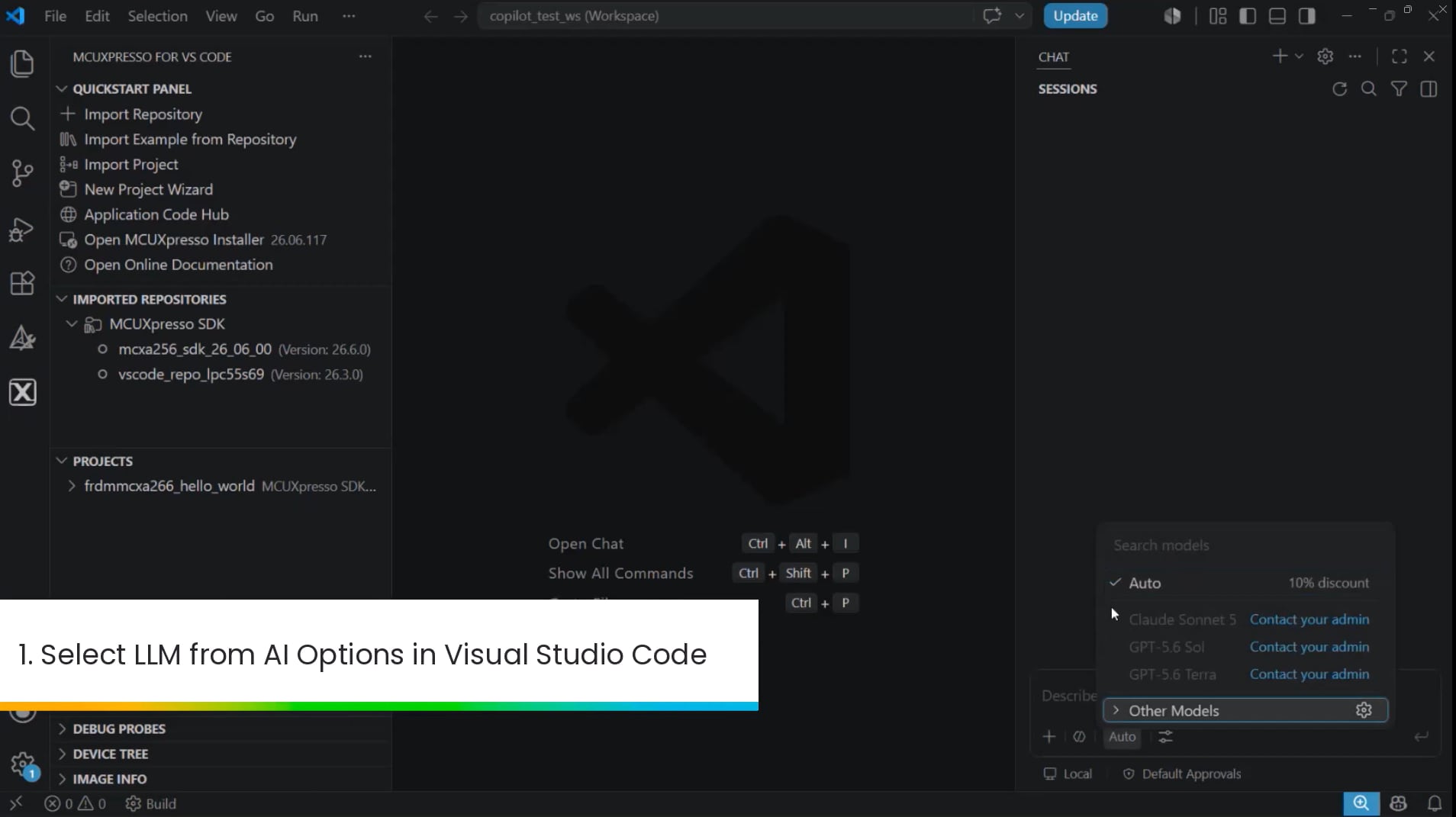Click the zoom magnifier in status bar
Viewport: 1456px width, 817px height.
pos(1361,803)
